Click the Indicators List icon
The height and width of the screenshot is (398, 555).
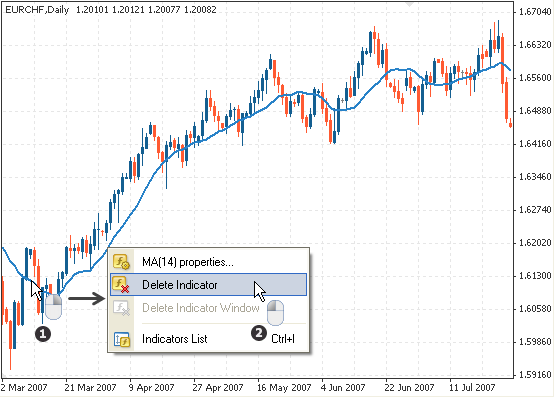point(122,339)
